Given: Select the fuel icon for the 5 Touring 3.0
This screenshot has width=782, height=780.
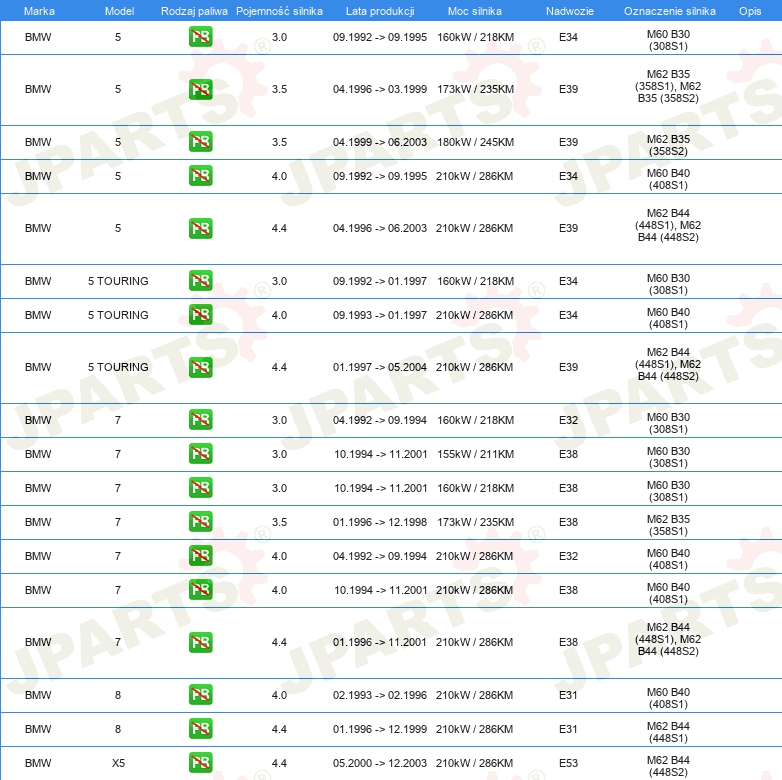Looking at the screenshot, I should click(200, 281).
